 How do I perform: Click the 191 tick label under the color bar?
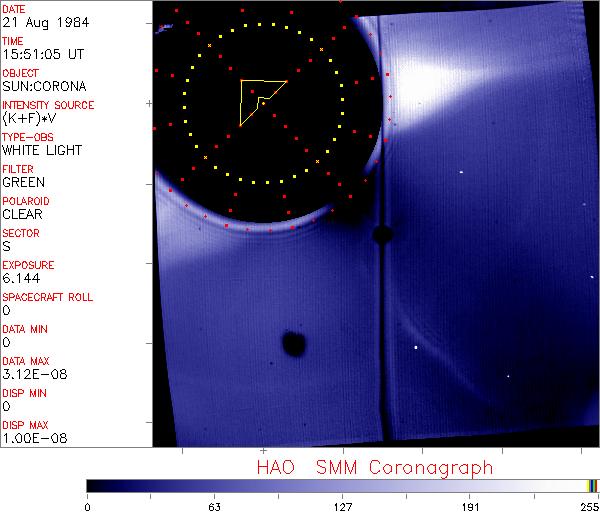[470, 505]
